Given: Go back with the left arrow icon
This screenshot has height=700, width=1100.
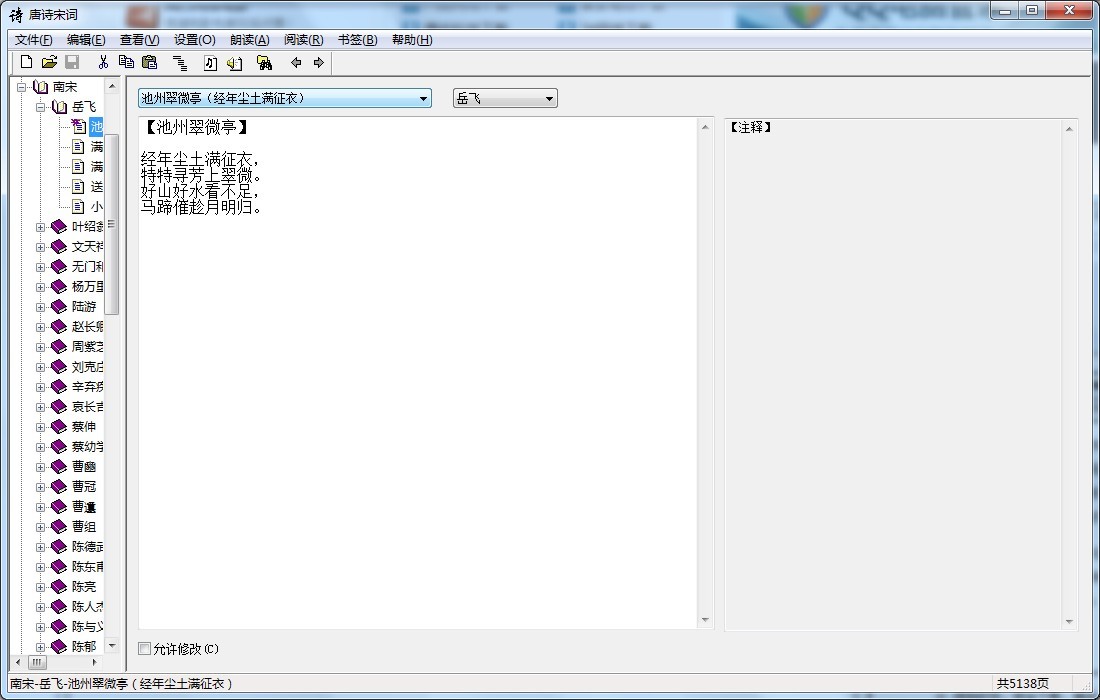Looking at the screenshot, I should coord(296,63).
